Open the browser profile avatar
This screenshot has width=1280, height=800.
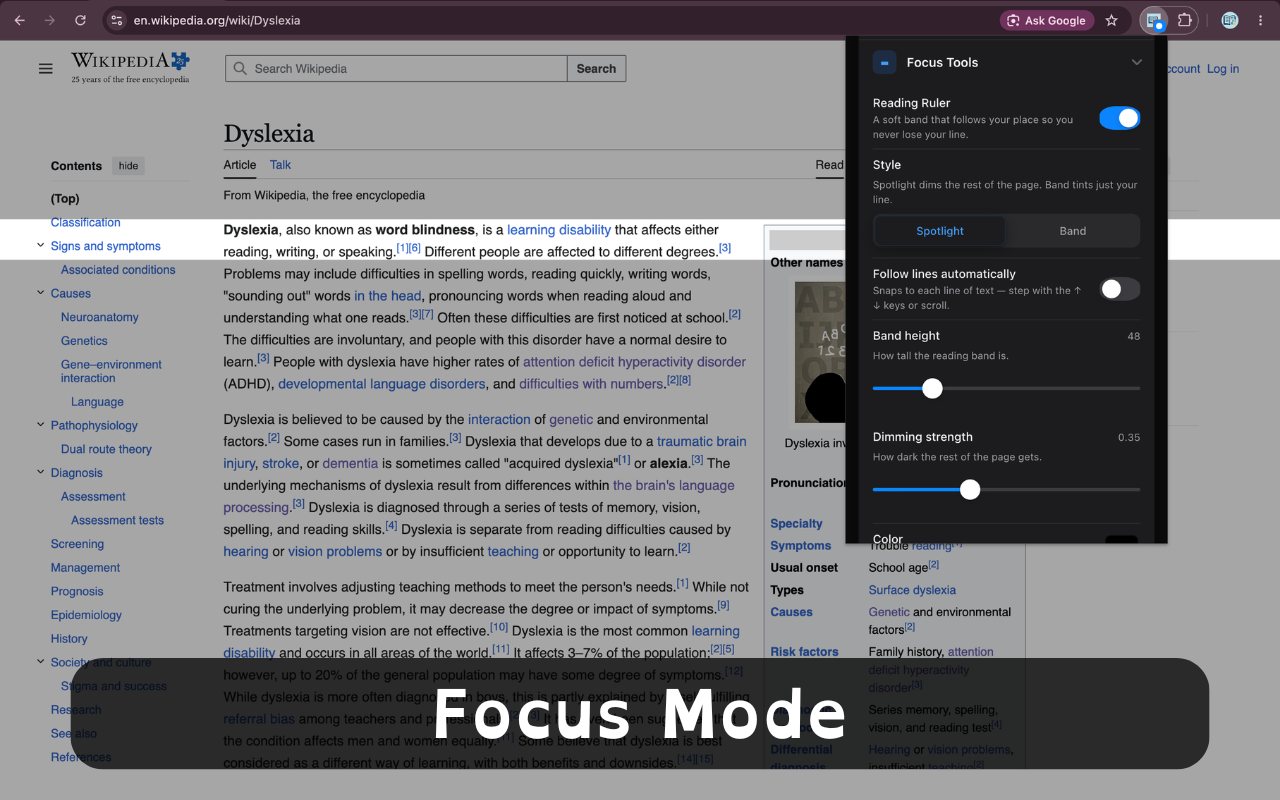point(1230,20)
